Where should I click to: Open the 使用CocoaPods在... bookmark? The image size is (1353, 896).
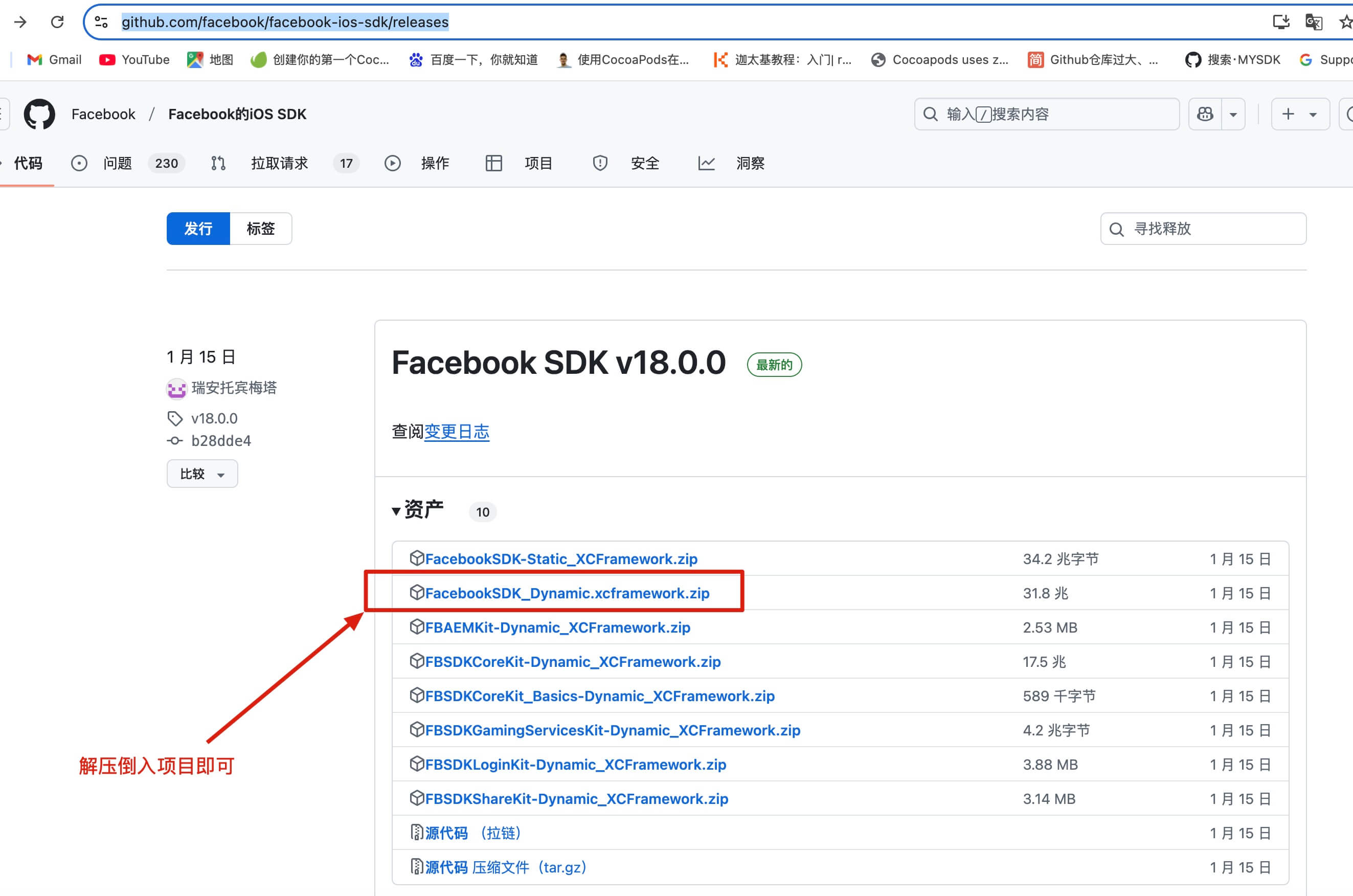(x=623, y=59)
